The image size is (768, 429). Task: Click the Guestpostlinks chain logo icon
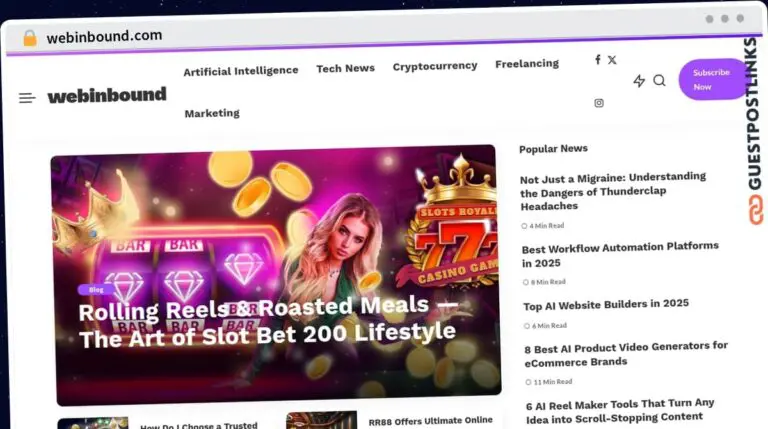point(755,210)
